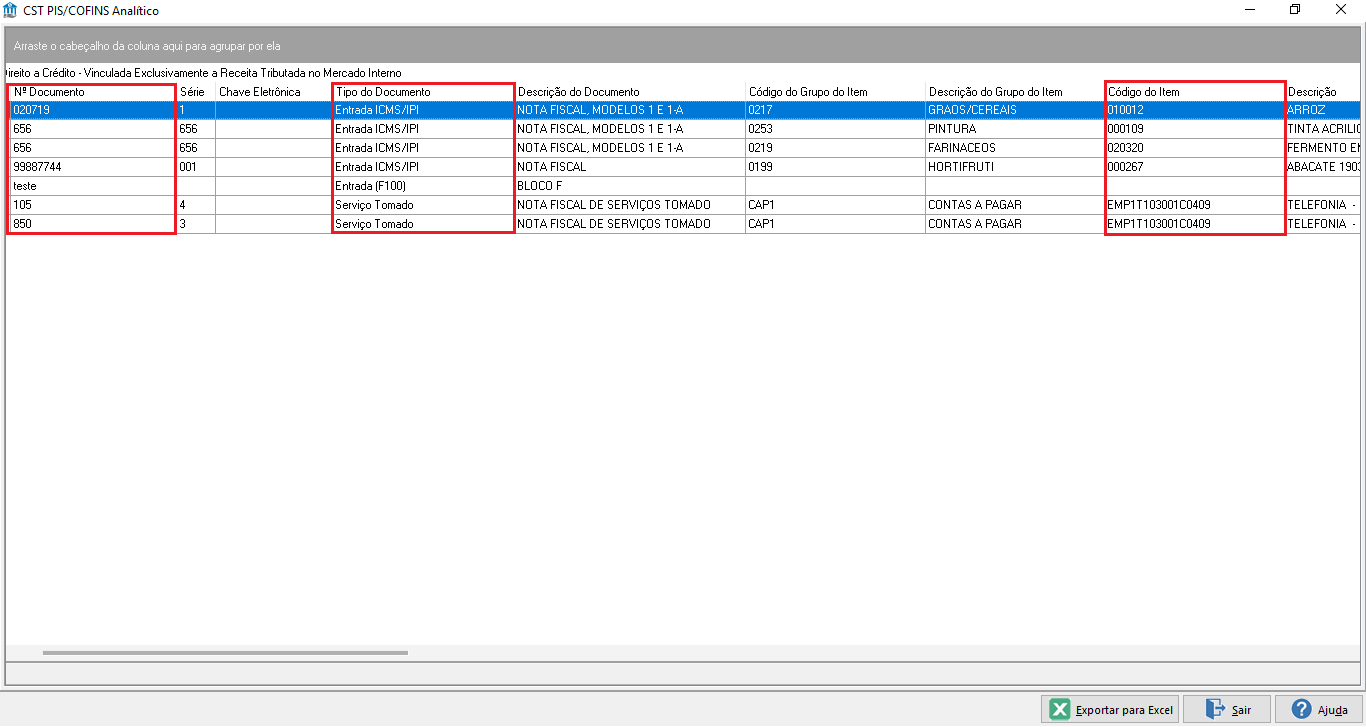This screenshot has width=1366, height=727.
Task: Click the Série column header
Action: [x=196, y=91]
